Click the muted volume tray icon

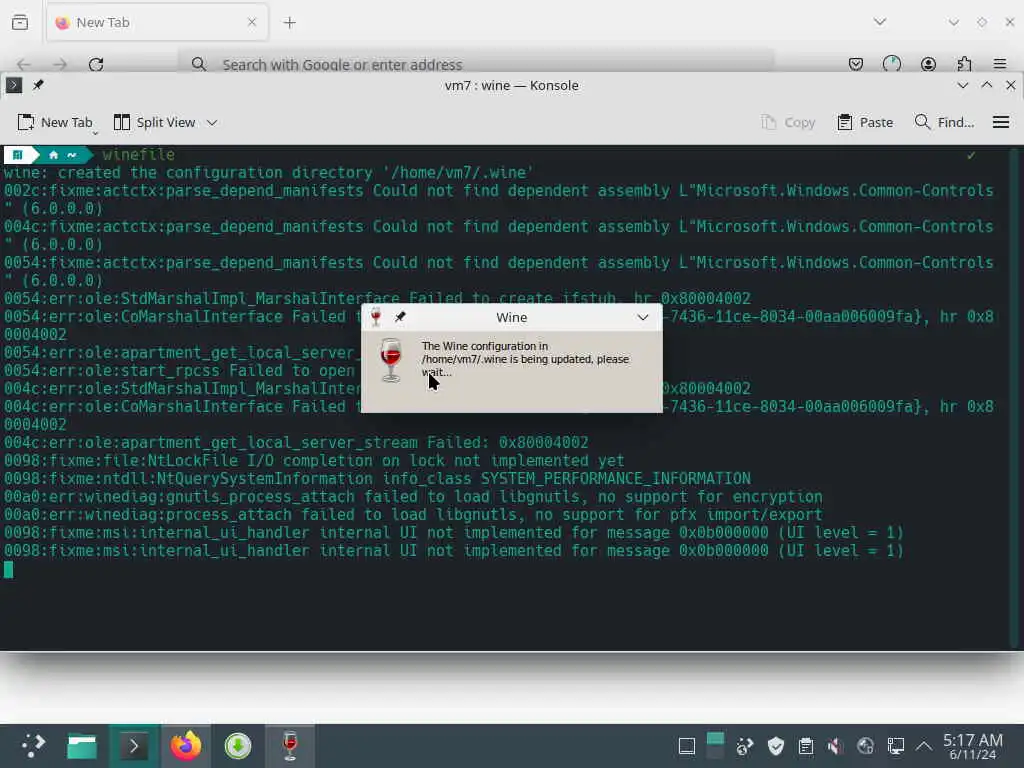(x=835, y=746)
